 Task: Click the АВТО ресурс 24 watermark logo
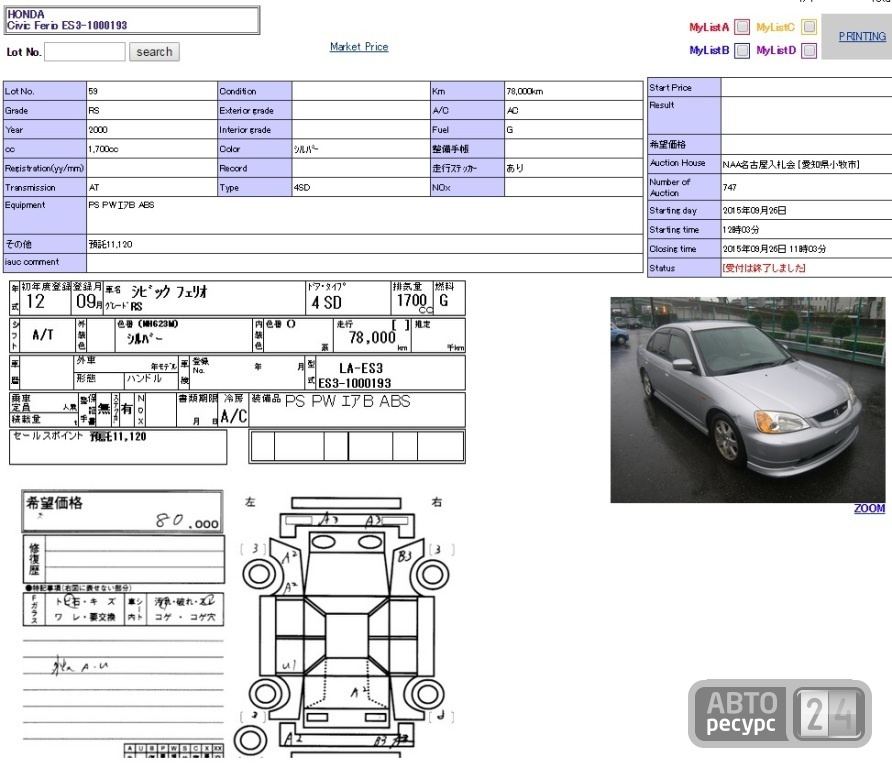pos(779,713)
